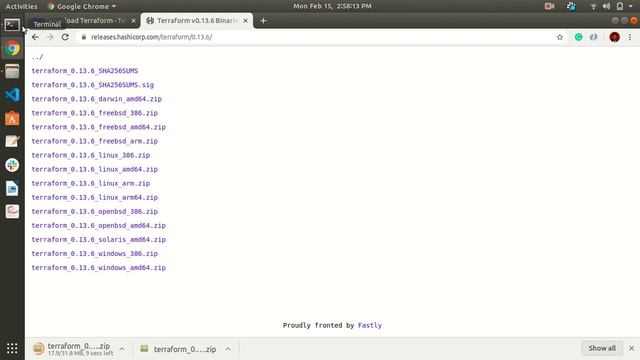640x360 pixels.
Task: Switch to the Download Terraform tab
Action: (x=84, y=20)
